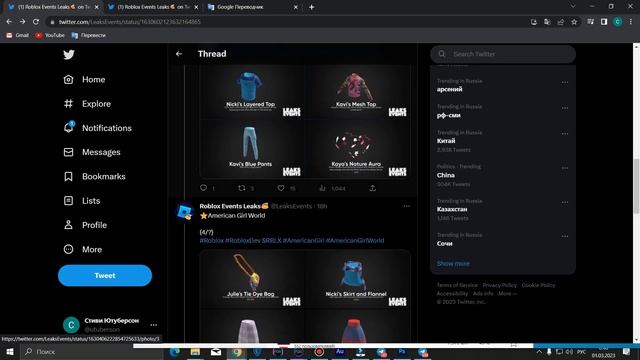Focus the Search Twitter field

pos(503,54)
